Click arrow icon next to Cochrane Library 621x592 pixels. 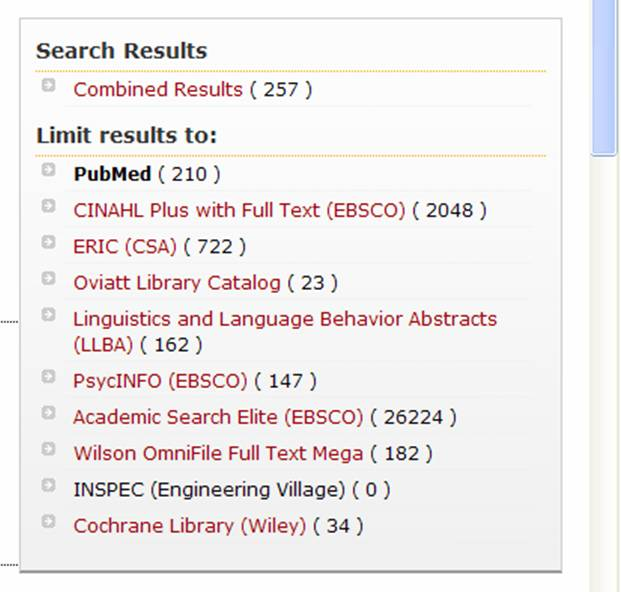[48, 522]
